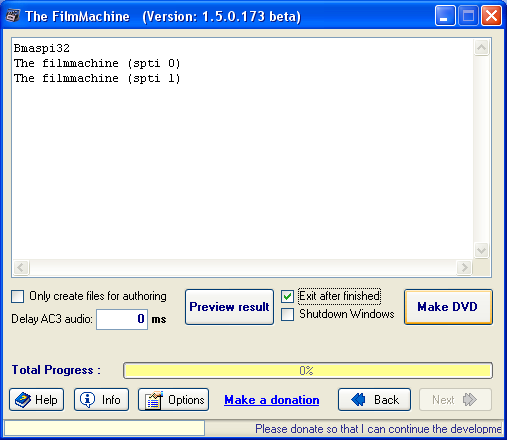This screenshot has height=440, width=507.
Task: Enable Only create files for authoring
Action: click(17, 296)
